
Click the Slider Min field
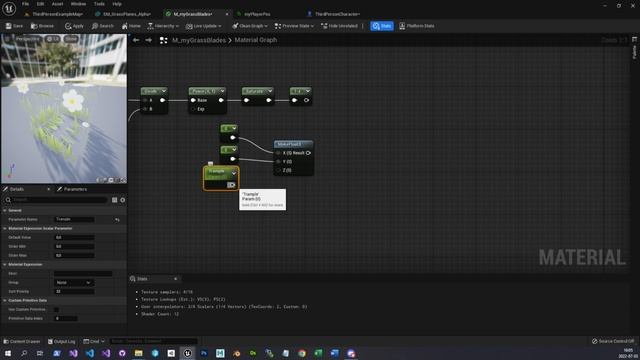pyautogui.click(x=74, y=246)
